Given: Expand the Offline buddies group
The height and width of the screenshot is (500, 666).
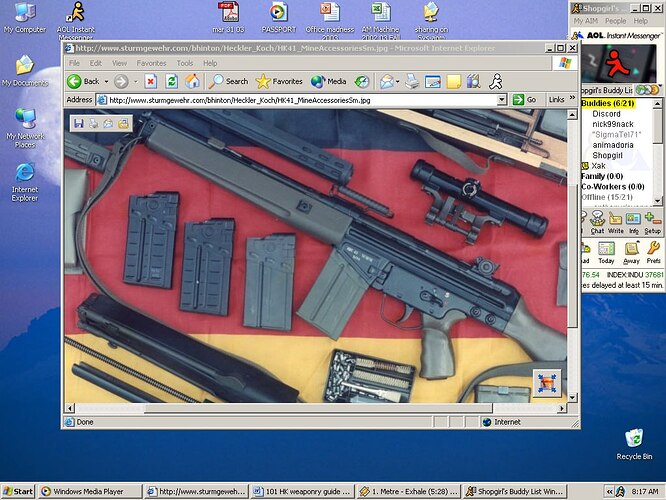Looking at the screenshot, I should (604, 196).
